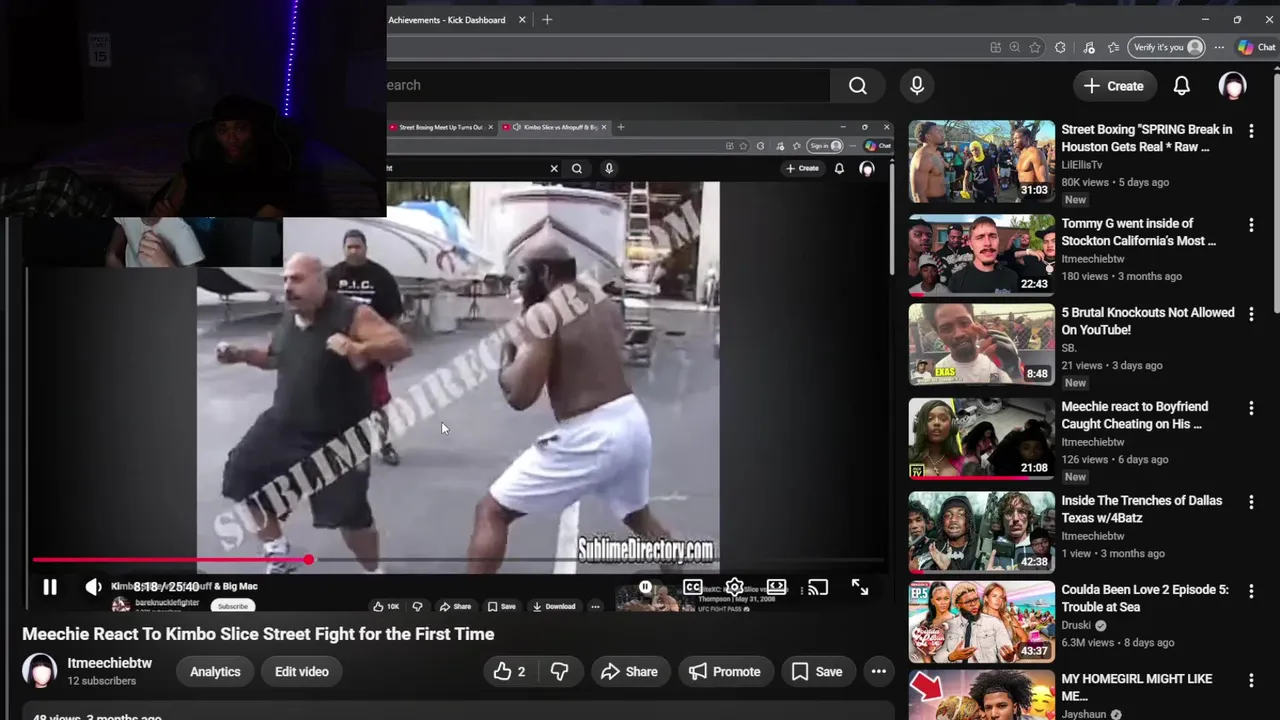Share this video
Viewport: 1280px width, 720px height.
pyautogui.click(x=629, y=672)
